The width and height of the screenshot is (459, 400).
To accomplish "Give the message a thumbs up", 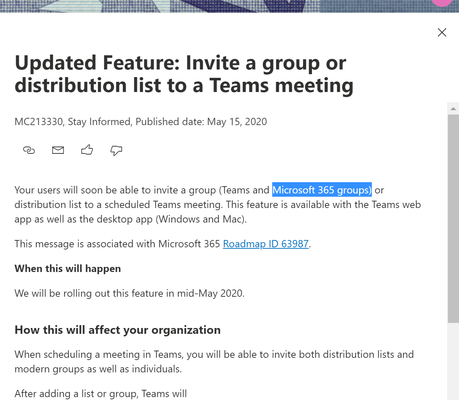I will coord(87,150).
